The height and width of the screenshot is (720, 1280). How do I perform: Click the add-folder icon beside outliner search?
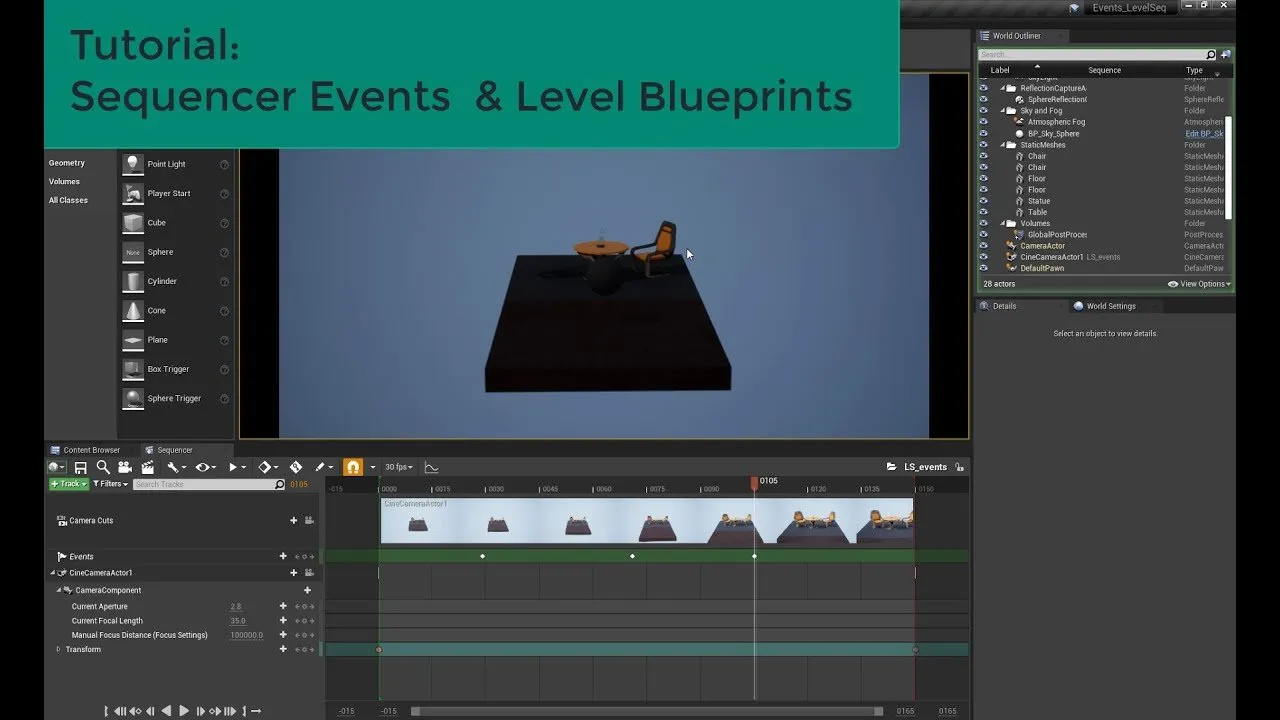click(x=1226, y=54)
